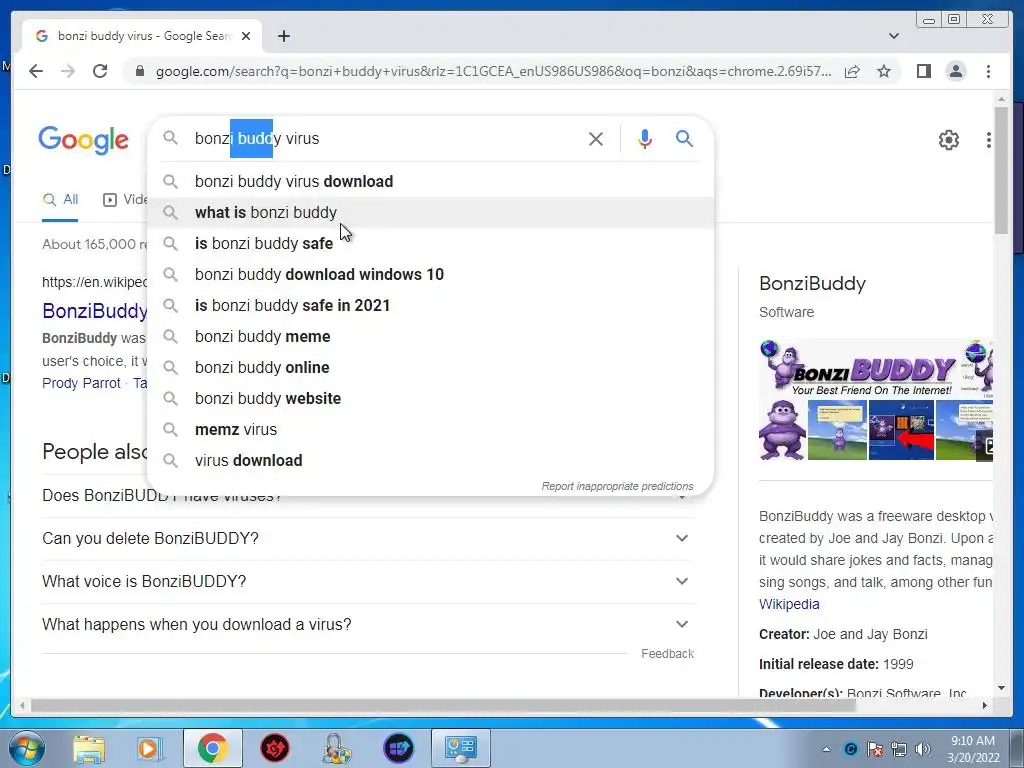The width and height of the screenshot is (1024, 768).
Task: Open the Control Panel taskbar window
Action: (x=460, y=748)
